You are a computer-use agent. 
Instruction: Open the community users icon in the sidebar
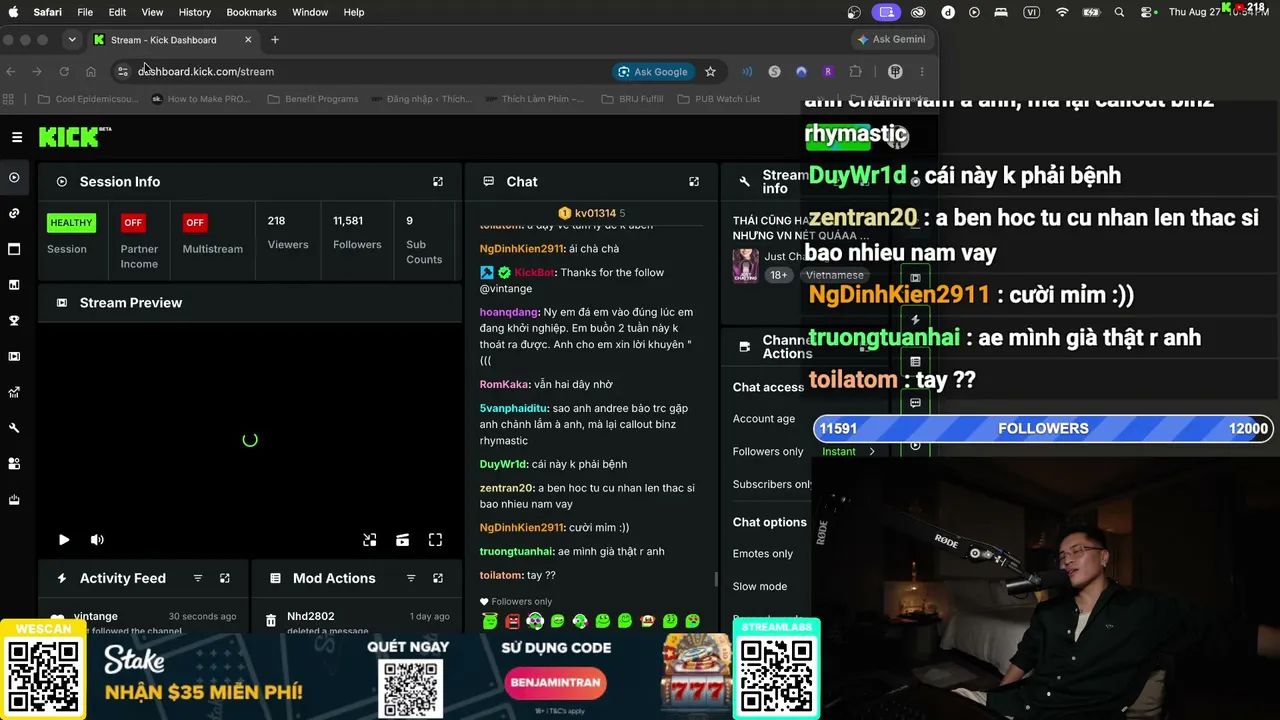(14, 464)
